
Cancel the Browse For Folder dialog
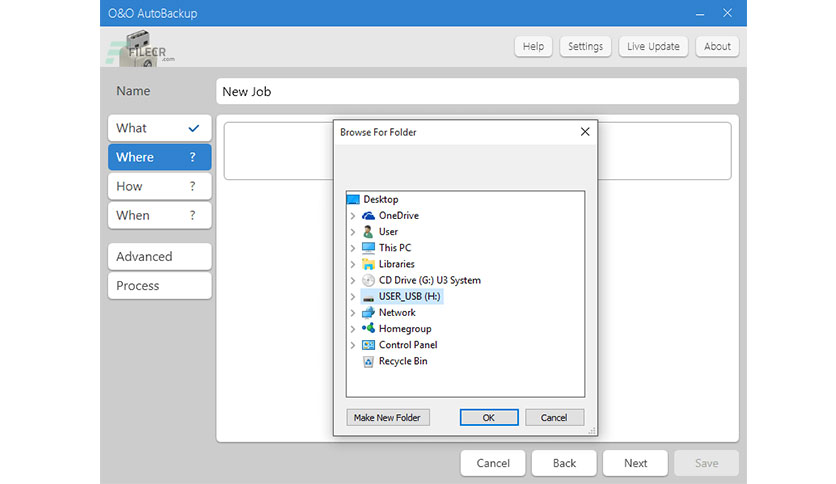tap(554, 417)
